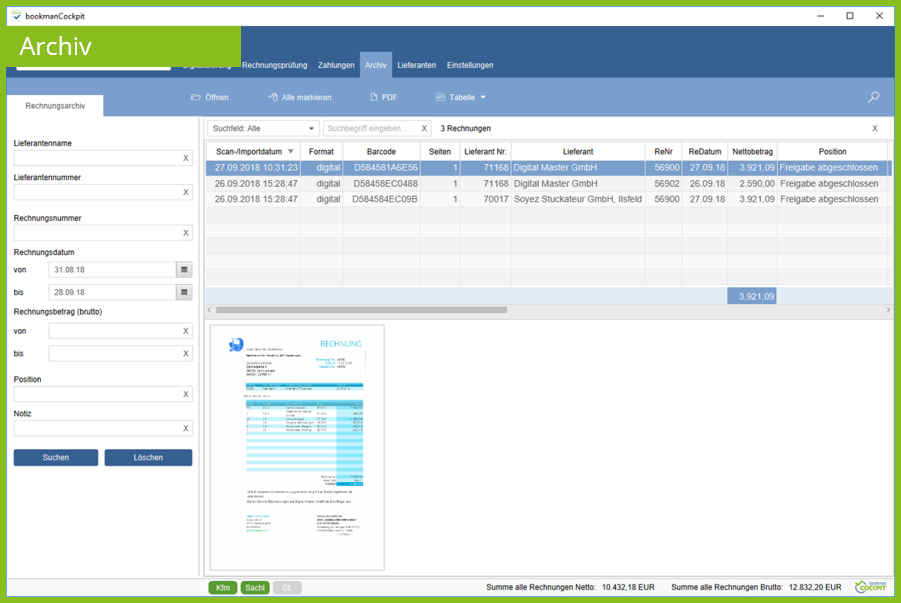901x603 pixels.
Task: Toggle the Kfm filter button
Action: [x=222, y=588]
